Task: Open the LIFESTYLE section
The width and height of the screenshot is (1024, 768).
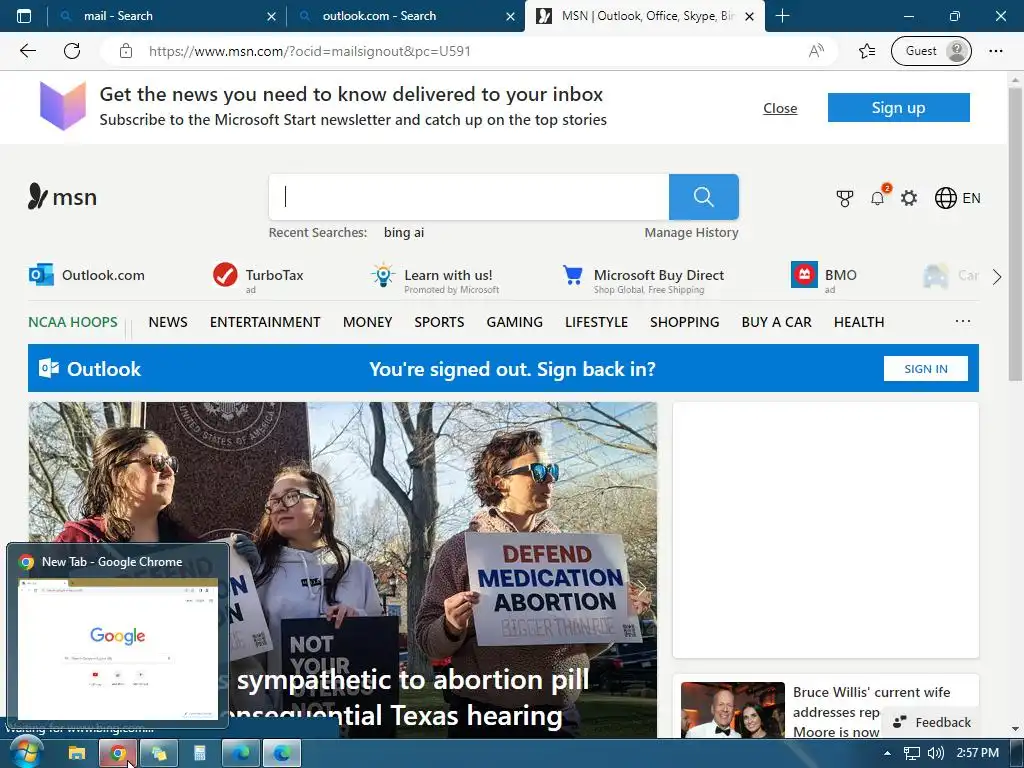Action: [596, 322]
